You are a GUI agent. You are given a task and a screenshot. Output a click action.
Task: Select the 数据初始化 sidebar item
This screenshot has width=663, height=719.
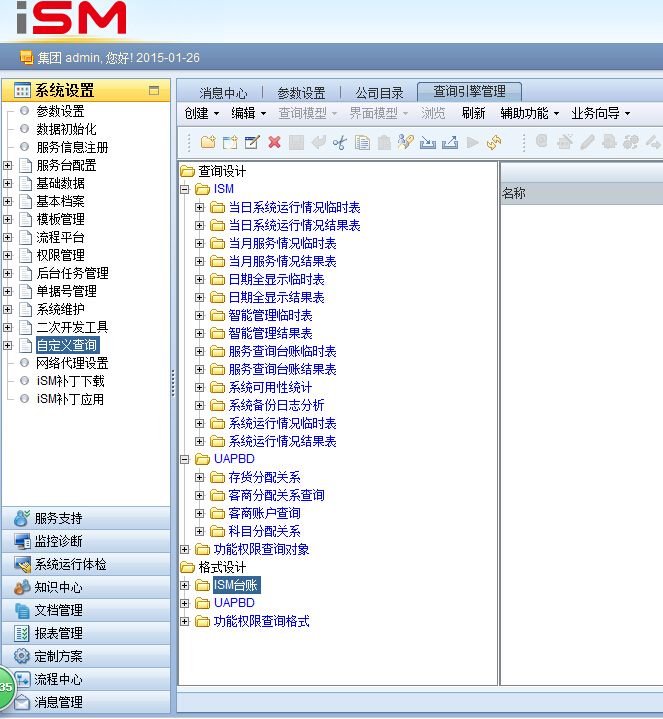pyautogui.click(x=66, y=129)
